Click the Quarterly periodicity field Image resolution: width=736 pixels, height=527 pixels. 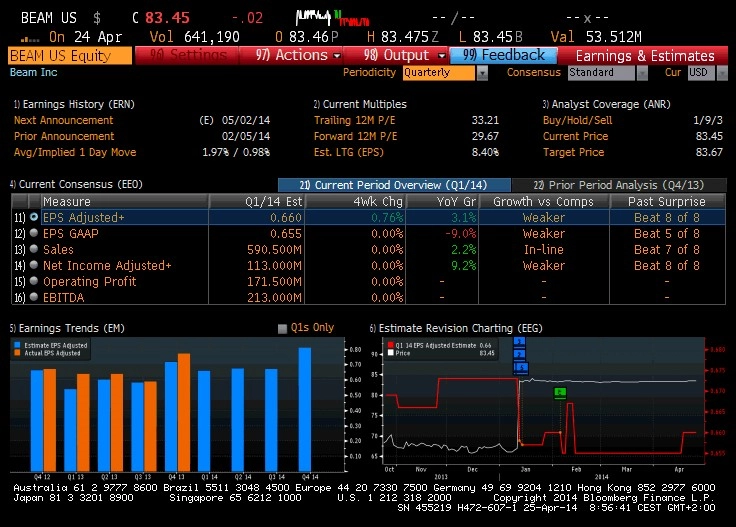pos(439,73)
